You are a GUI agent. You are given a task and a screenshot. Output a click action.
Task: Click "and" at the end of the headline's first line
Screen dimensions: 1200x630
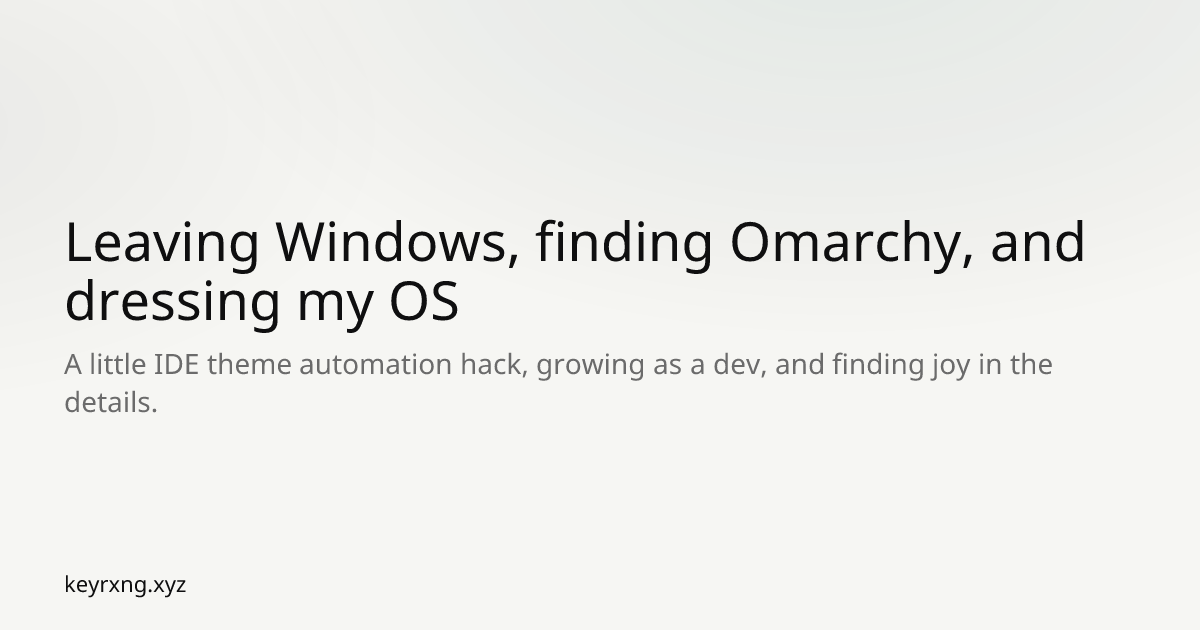tap(1037, 243)
